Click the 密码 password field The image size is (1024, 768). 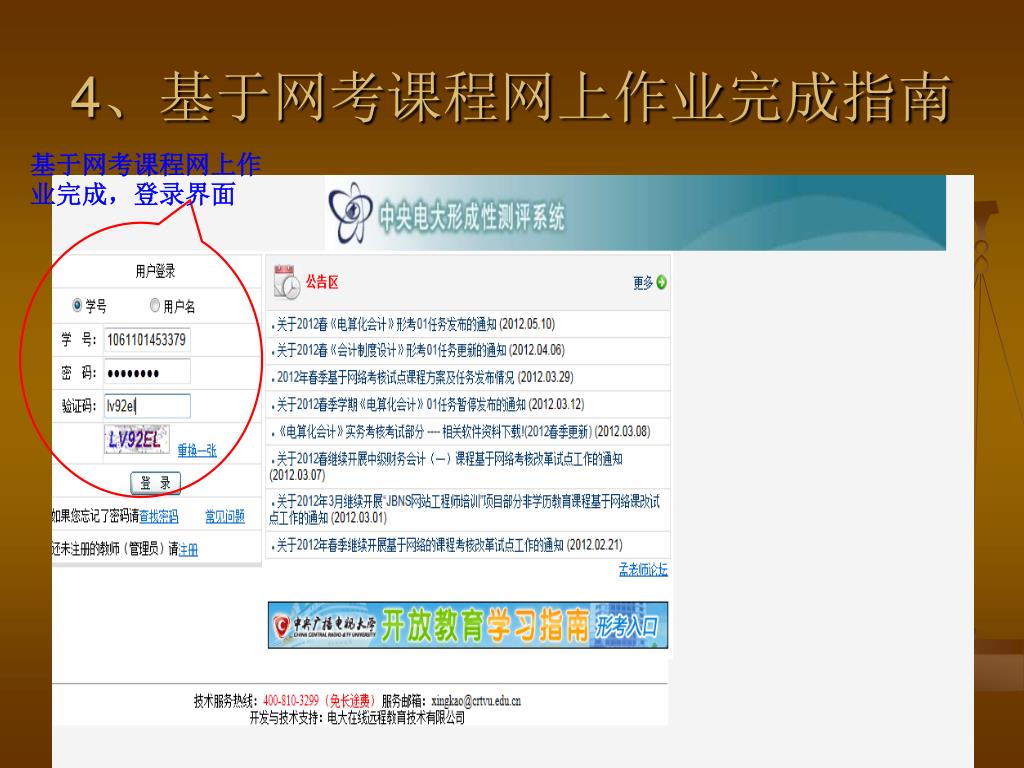coord(148,373)
